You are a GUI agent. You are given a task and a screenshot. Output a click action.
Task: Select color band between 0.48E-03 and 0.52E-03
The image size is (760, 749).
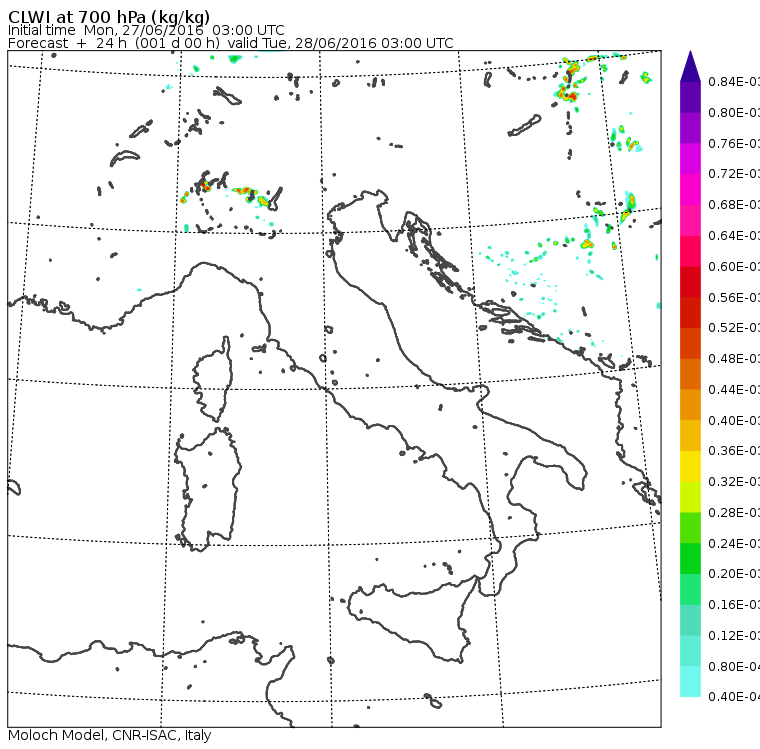click(x=690, y=343)
